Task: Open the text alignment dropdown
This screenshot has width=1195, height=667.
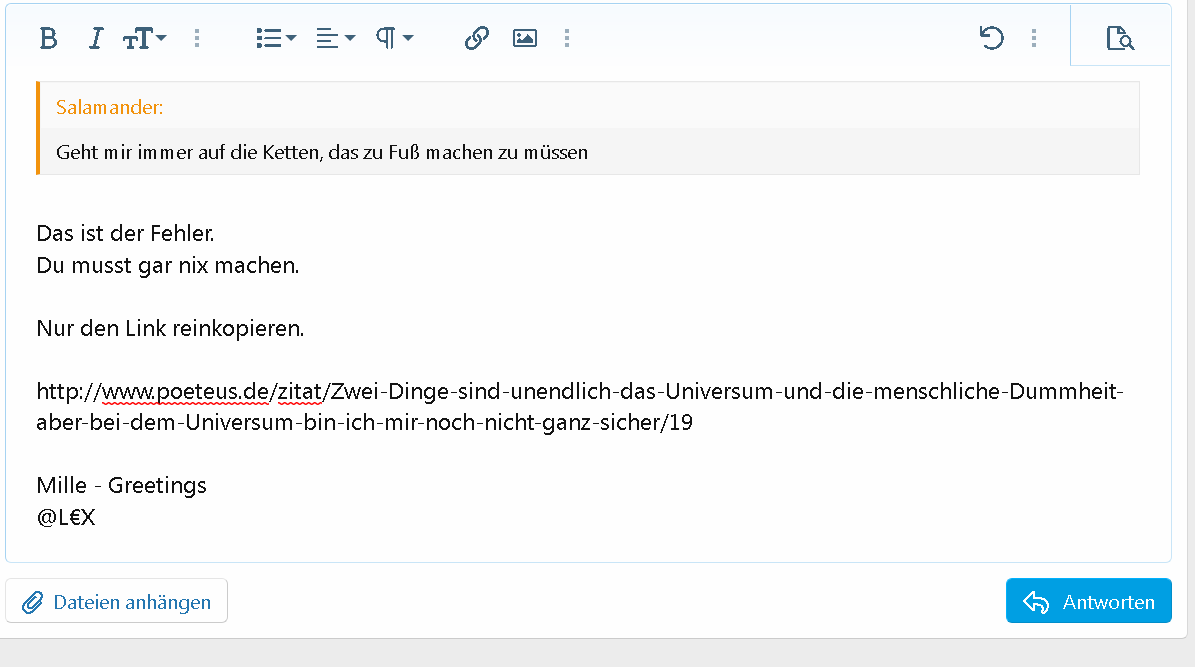Action: [335, 38]
